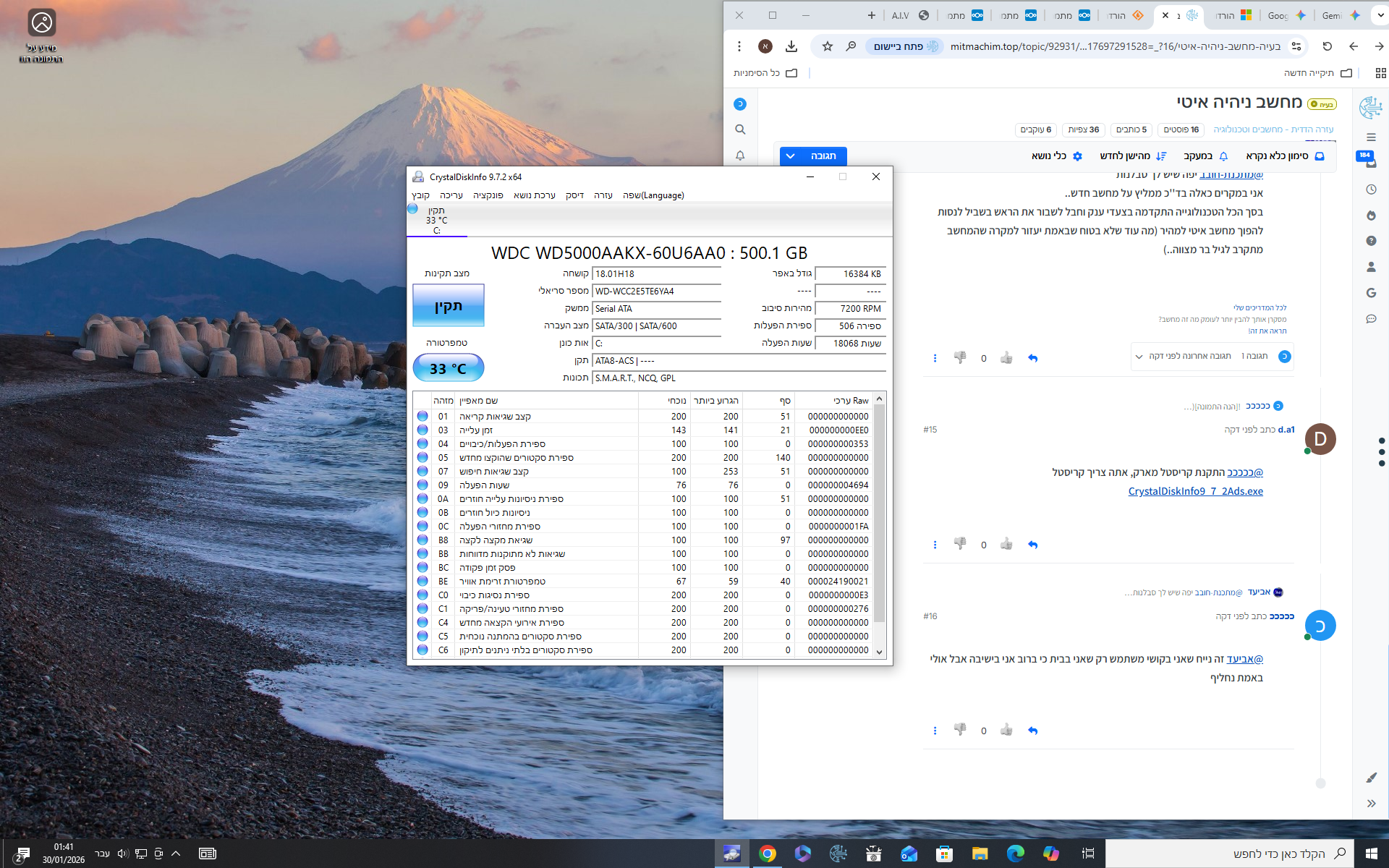Open the Recent clock icon in sidebar

tap(1371, 190)
